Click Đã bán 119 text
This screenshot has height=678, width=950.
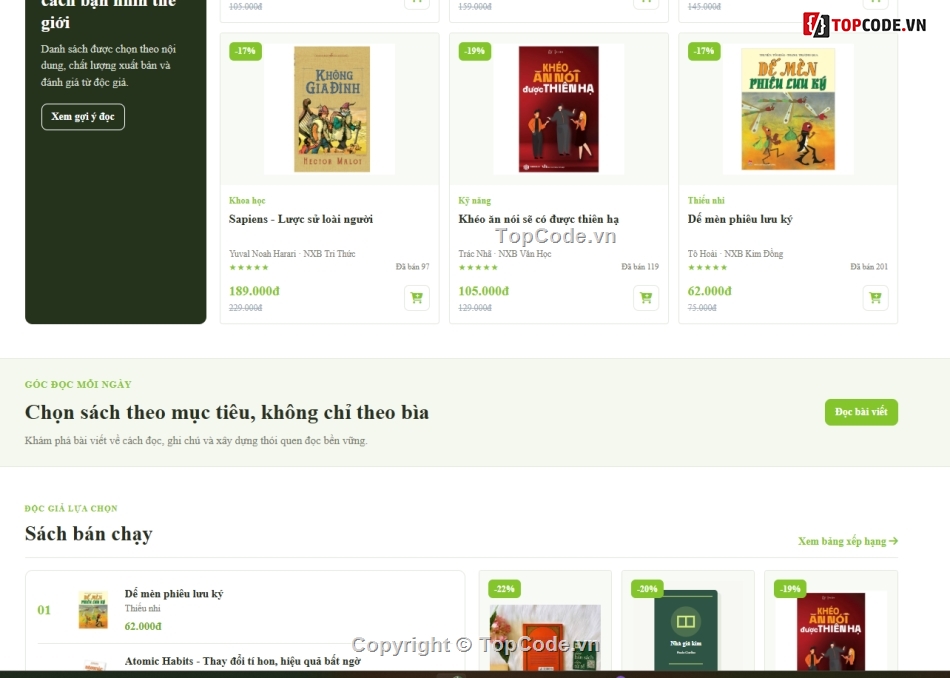coord(640,267)
